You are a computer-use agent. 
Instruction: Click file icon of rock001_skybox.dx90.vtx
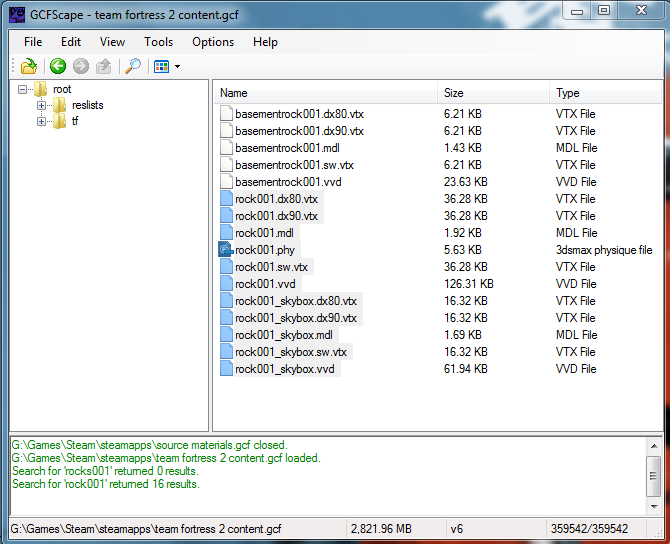(x=226, y=318)
